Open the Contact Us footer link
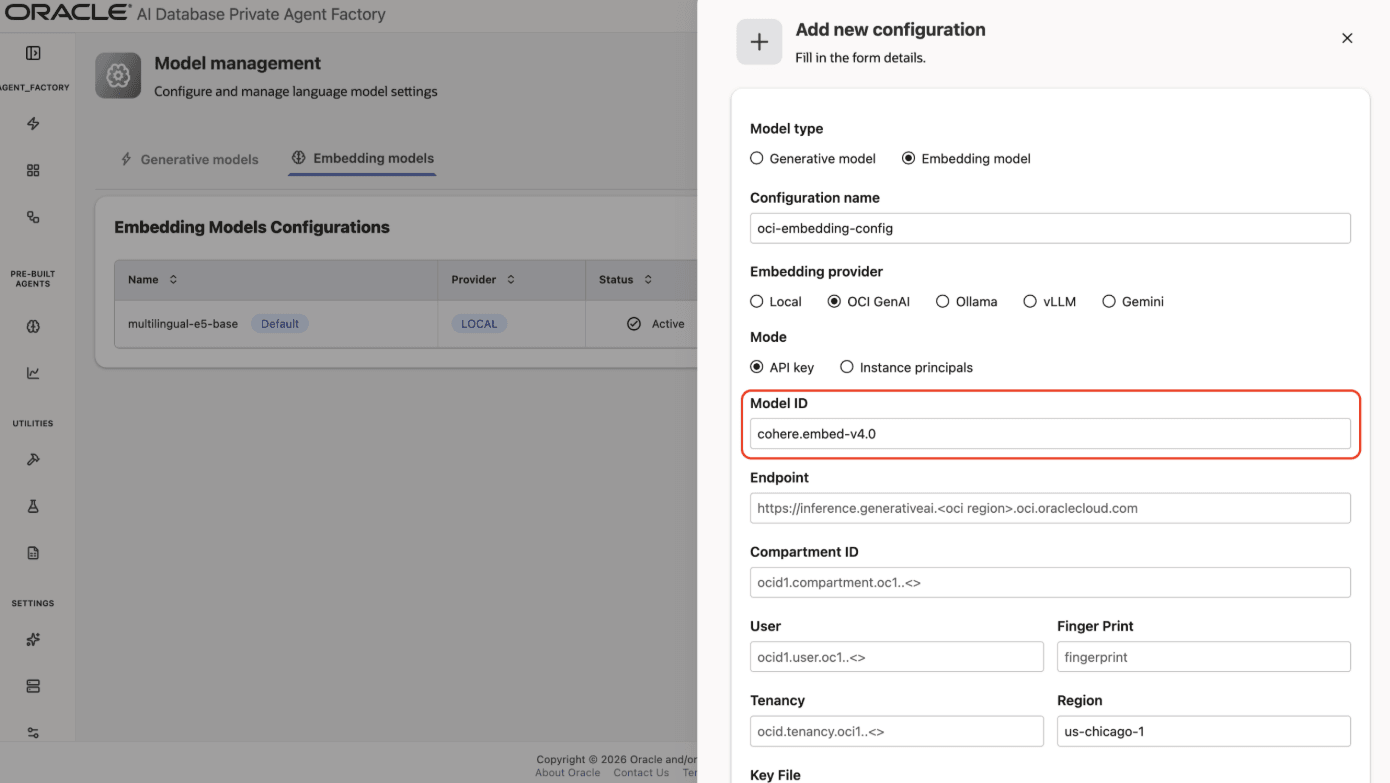The width and height of the screenshot is (1390, 783). 641,773
